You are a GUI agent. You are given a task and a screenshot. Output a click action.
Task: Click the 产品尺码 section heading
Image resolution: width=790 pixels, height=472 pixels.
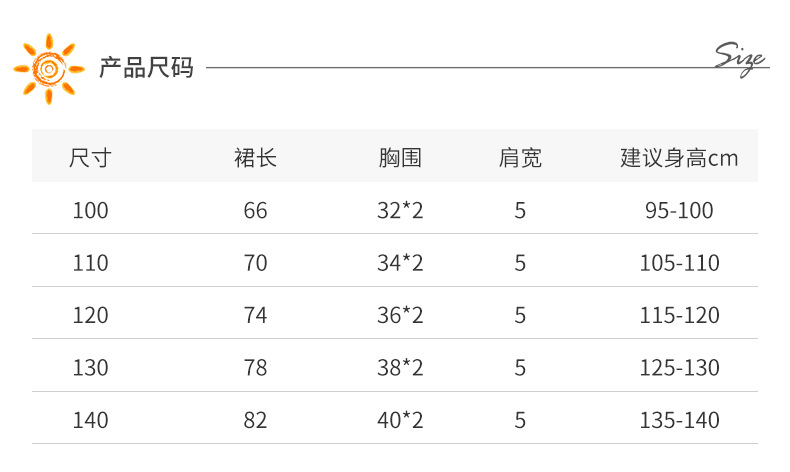pos(146,69)
